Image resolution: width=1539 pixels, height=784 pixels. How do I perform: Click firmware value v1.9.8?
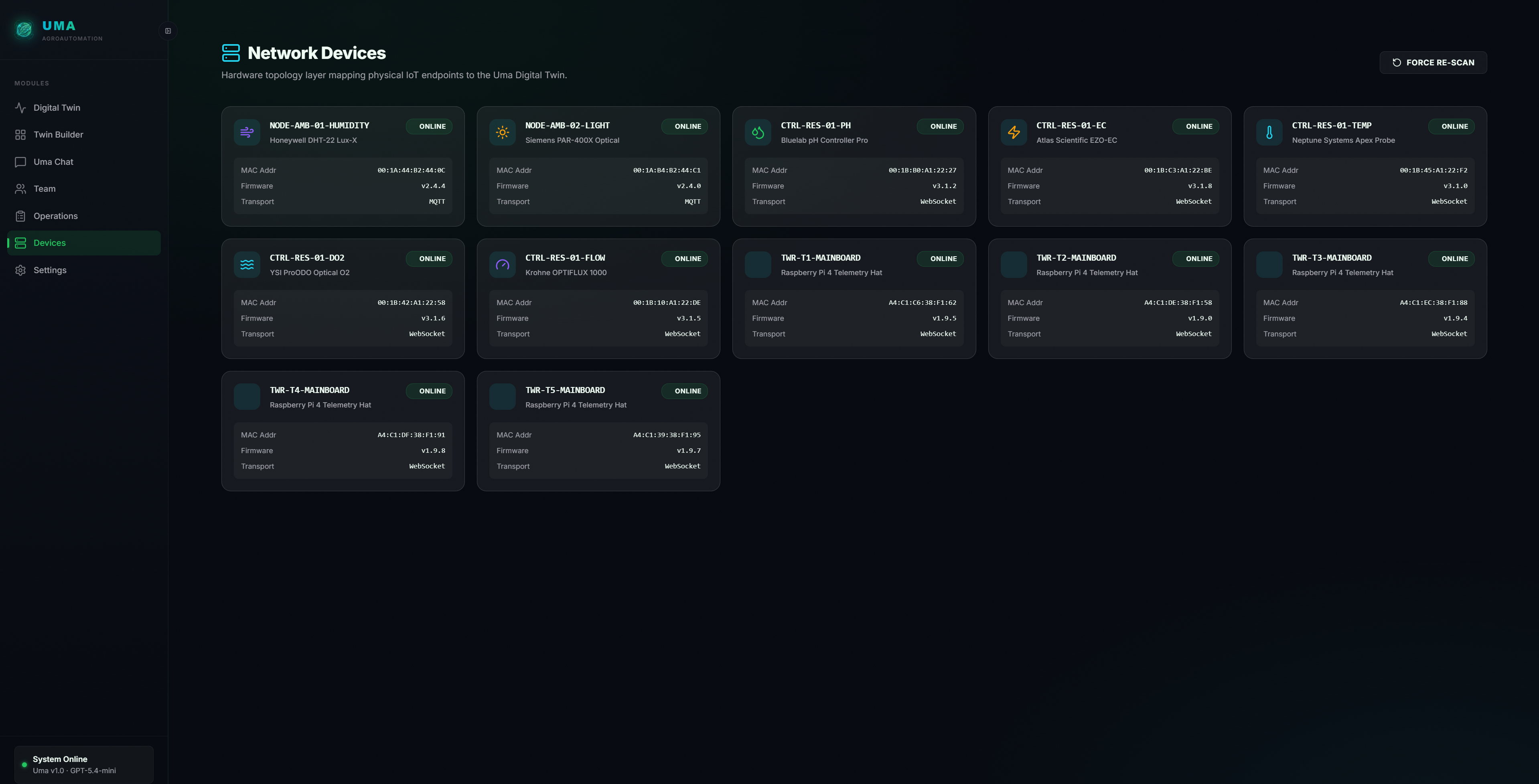(x=433, y=451)
